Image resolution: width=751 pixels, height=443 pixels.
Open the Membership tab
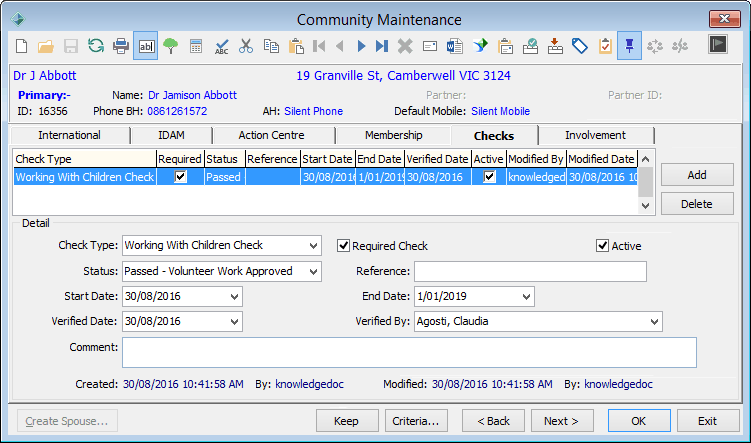[x=393, y=136]
